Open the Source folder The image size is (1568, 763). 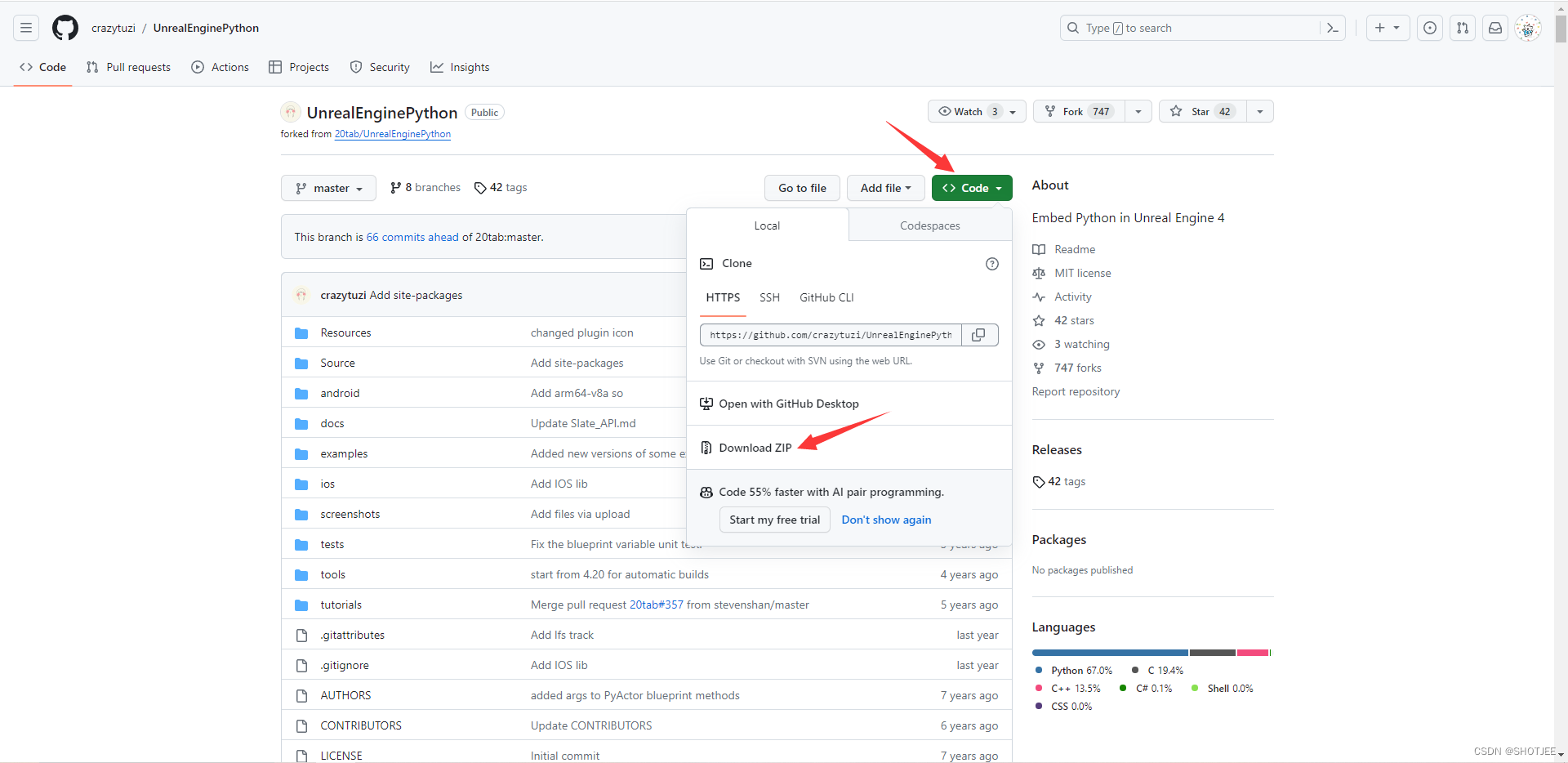[337, 363]
